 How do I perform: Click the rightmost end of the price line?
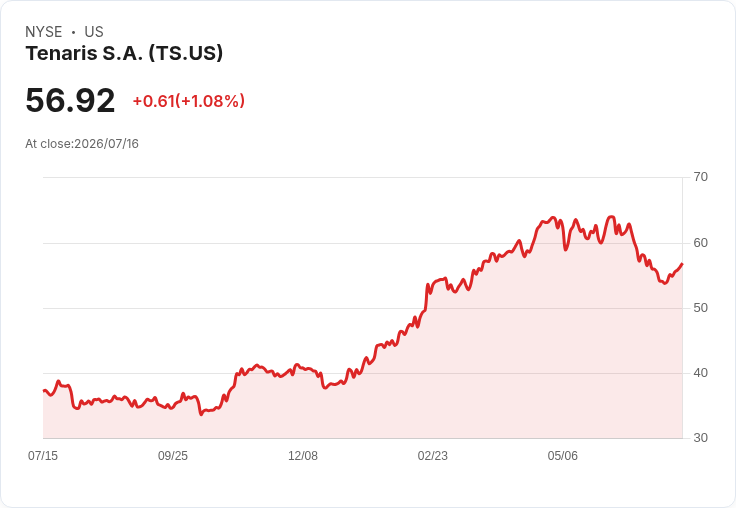[x=682, y=264]
